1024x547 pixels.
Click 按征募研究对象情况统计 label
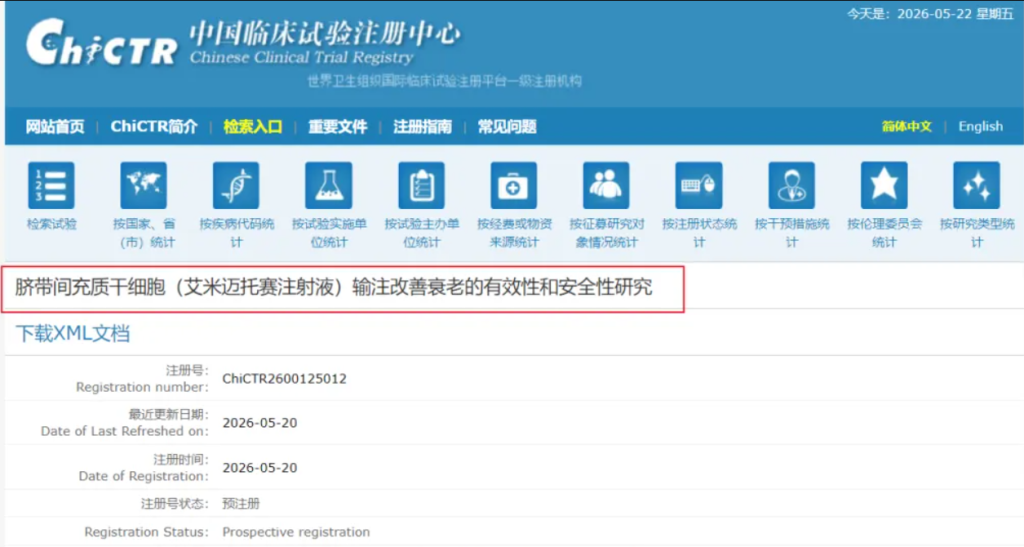[x=607, y=233]
